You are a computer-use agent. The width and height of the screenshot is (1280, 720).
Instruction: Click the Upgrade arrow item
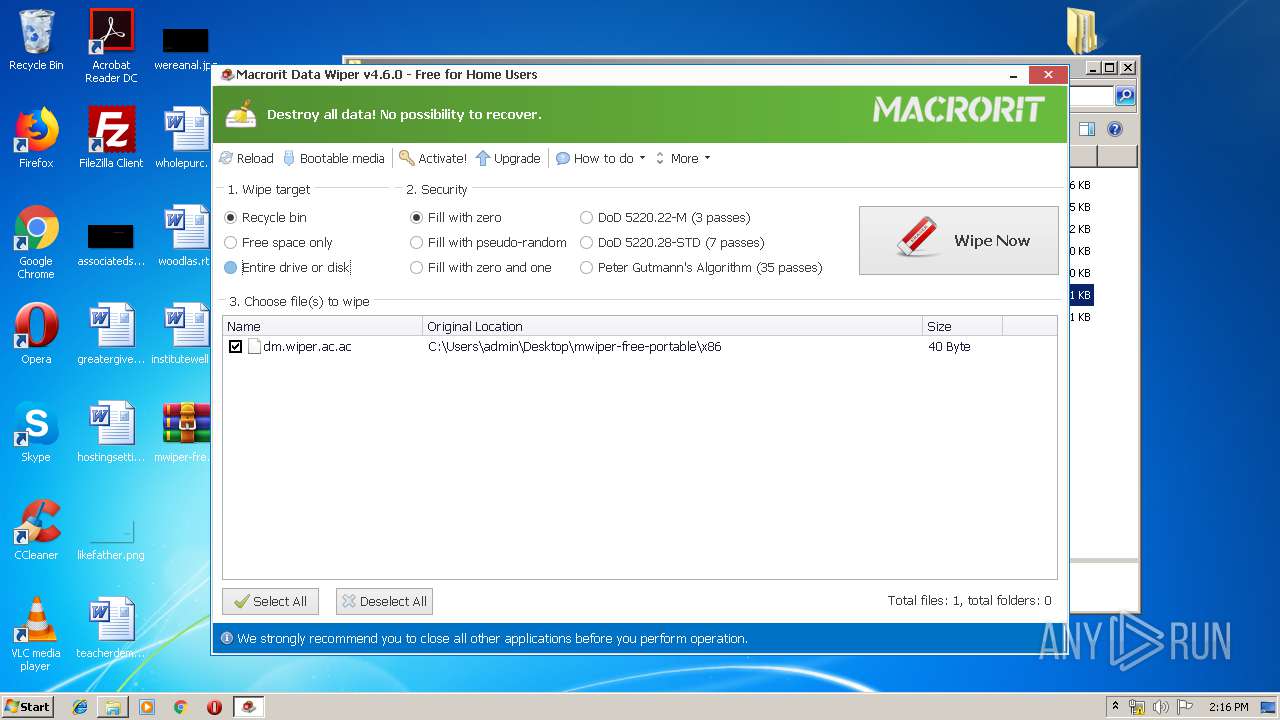[508, 158]
